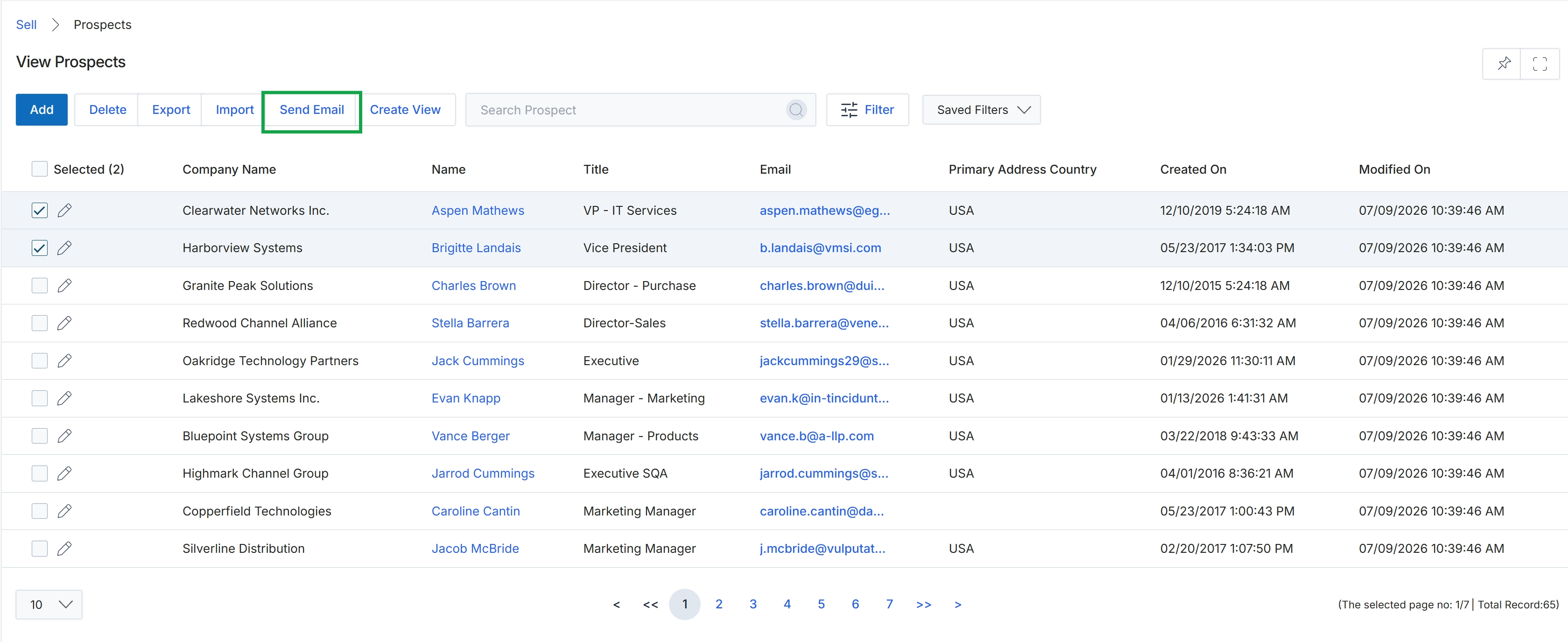Click the Modified On column header

1394,169
